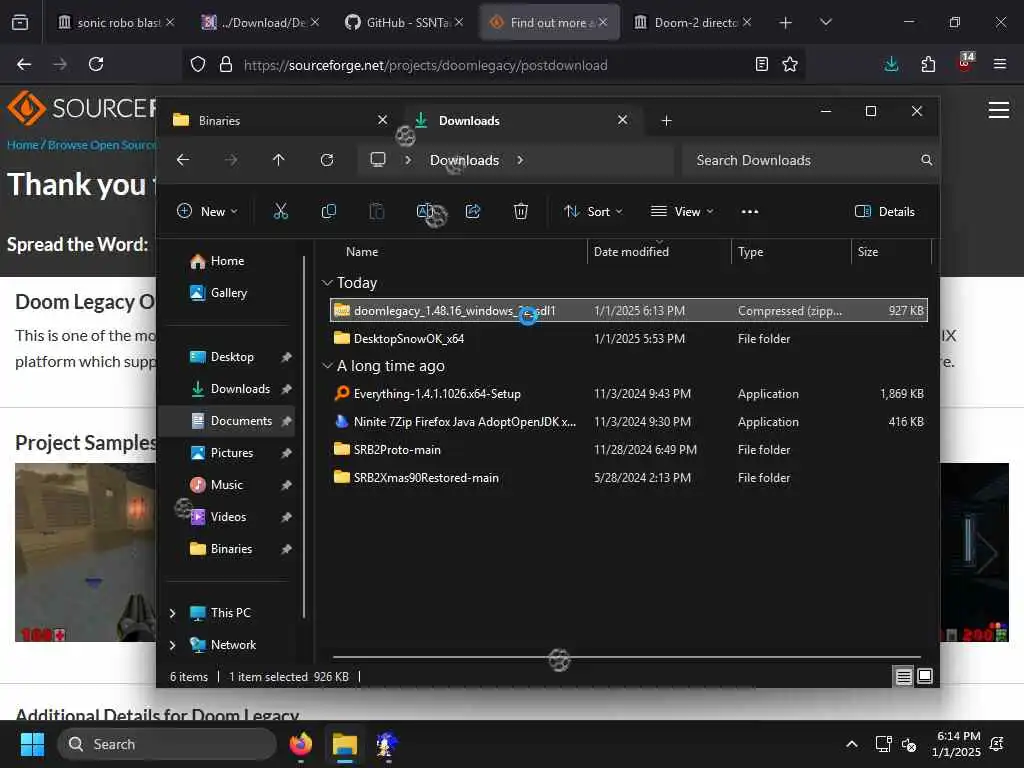Collapse the A long time ago group
This screenshot has height=768, width=1024.
point(327,366)
